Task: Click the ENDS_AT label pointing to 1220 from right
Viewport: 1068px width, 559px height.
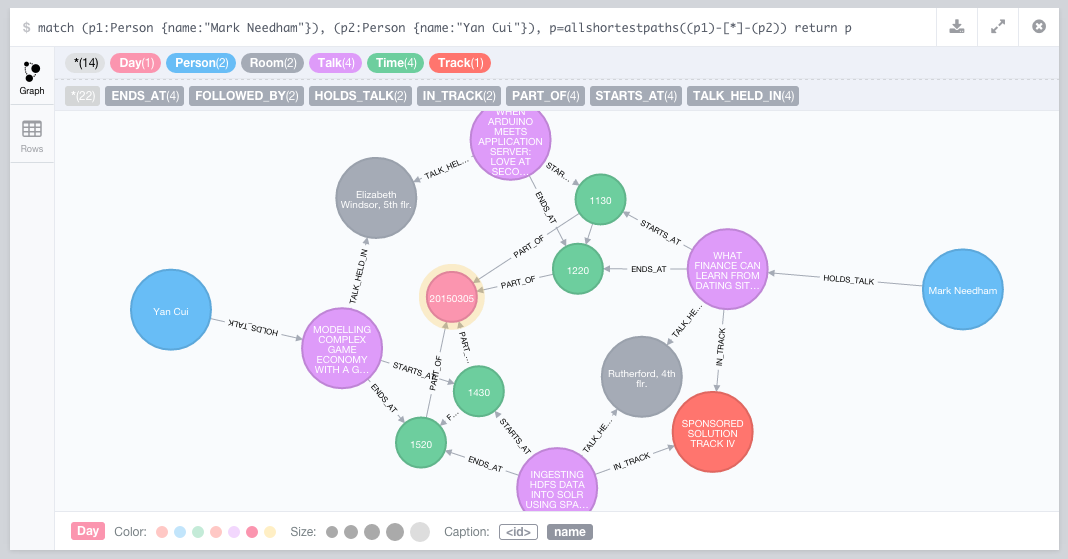Action: (x=648, y=269)
